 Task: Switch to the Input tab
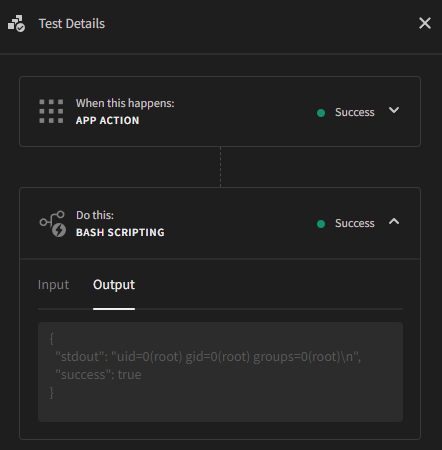[x=53, y=285]
